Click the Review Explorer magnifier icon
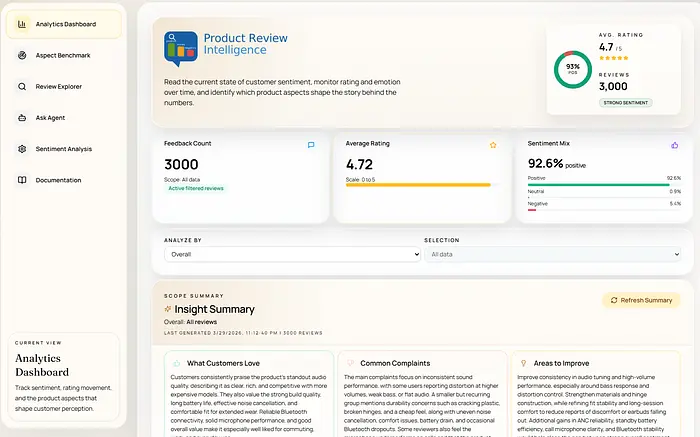This screenshot has width=700, height=437. coord(22,87)
